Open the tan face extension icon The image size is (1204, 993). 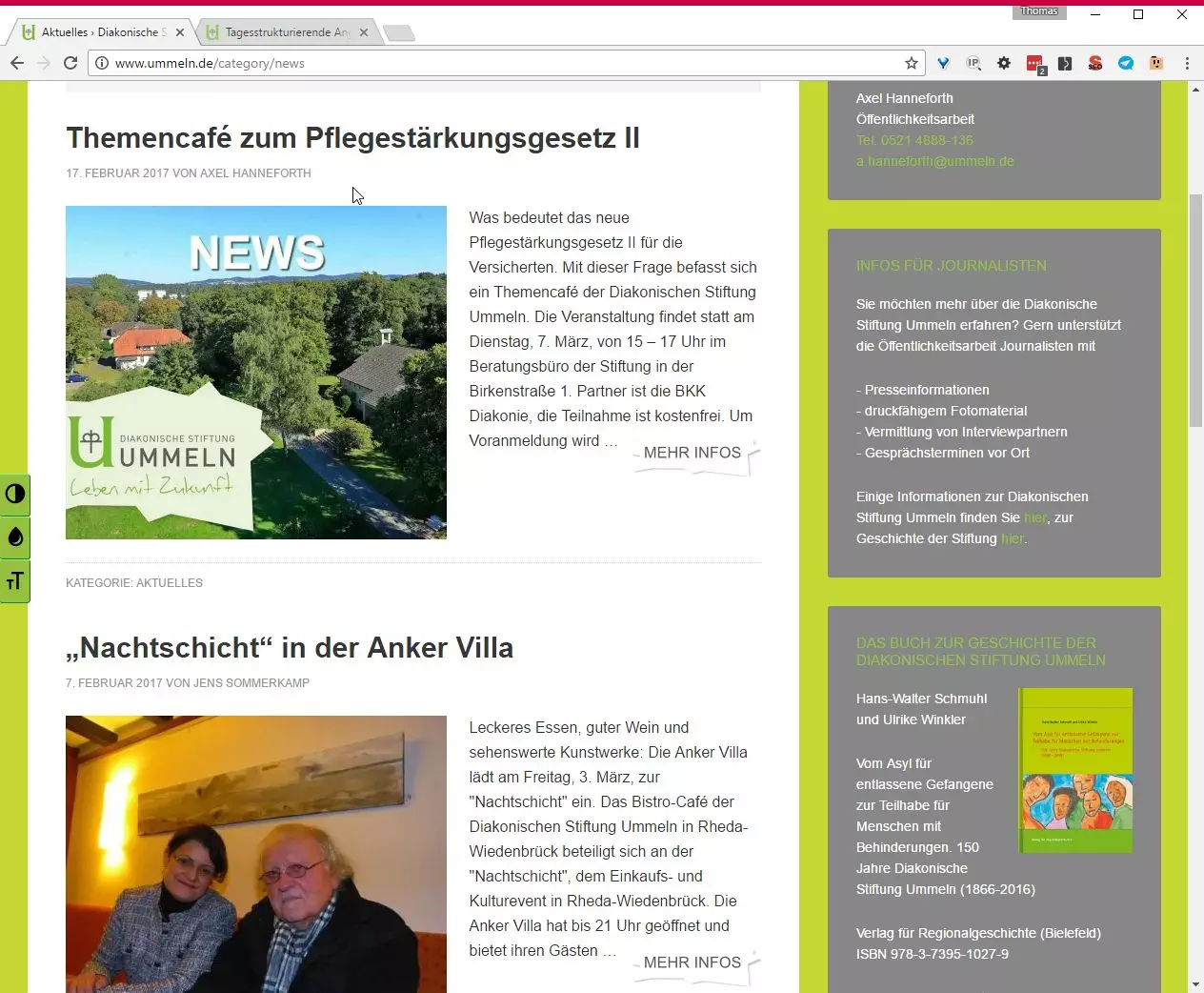click(1156, 63)
